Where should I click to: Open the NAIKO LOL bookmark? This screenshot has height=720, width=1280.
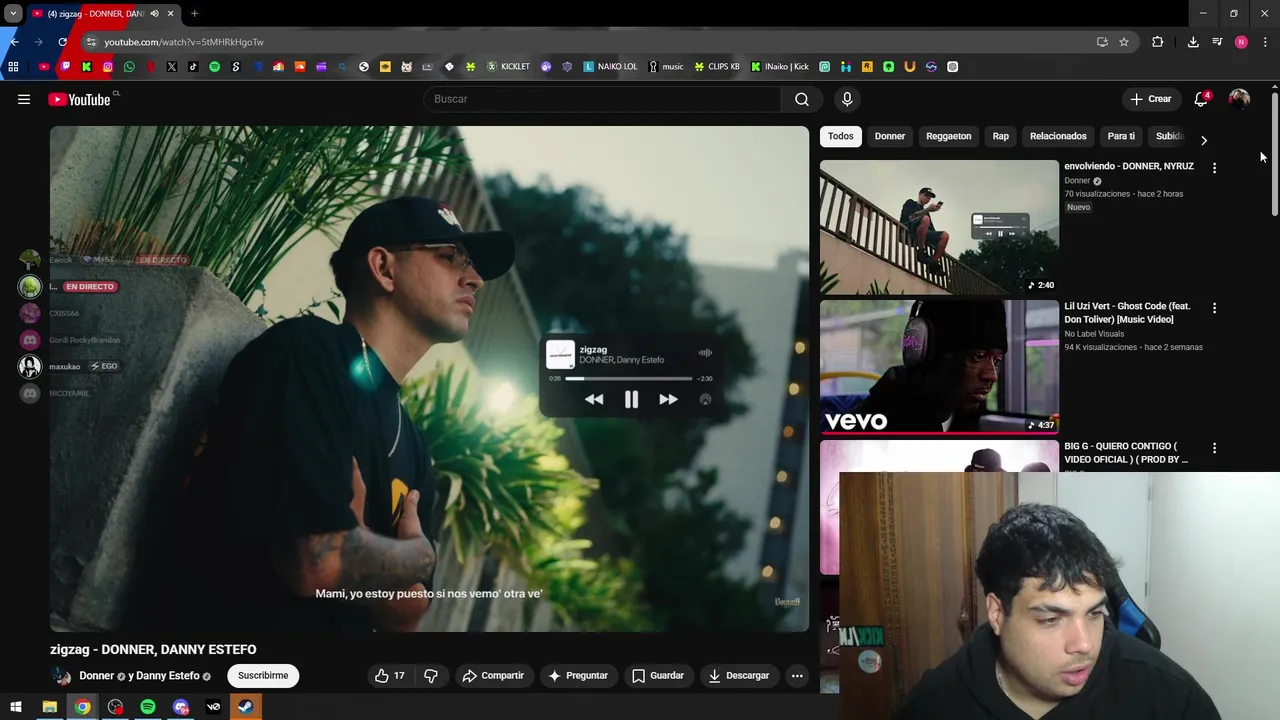(x=610, y=67)
